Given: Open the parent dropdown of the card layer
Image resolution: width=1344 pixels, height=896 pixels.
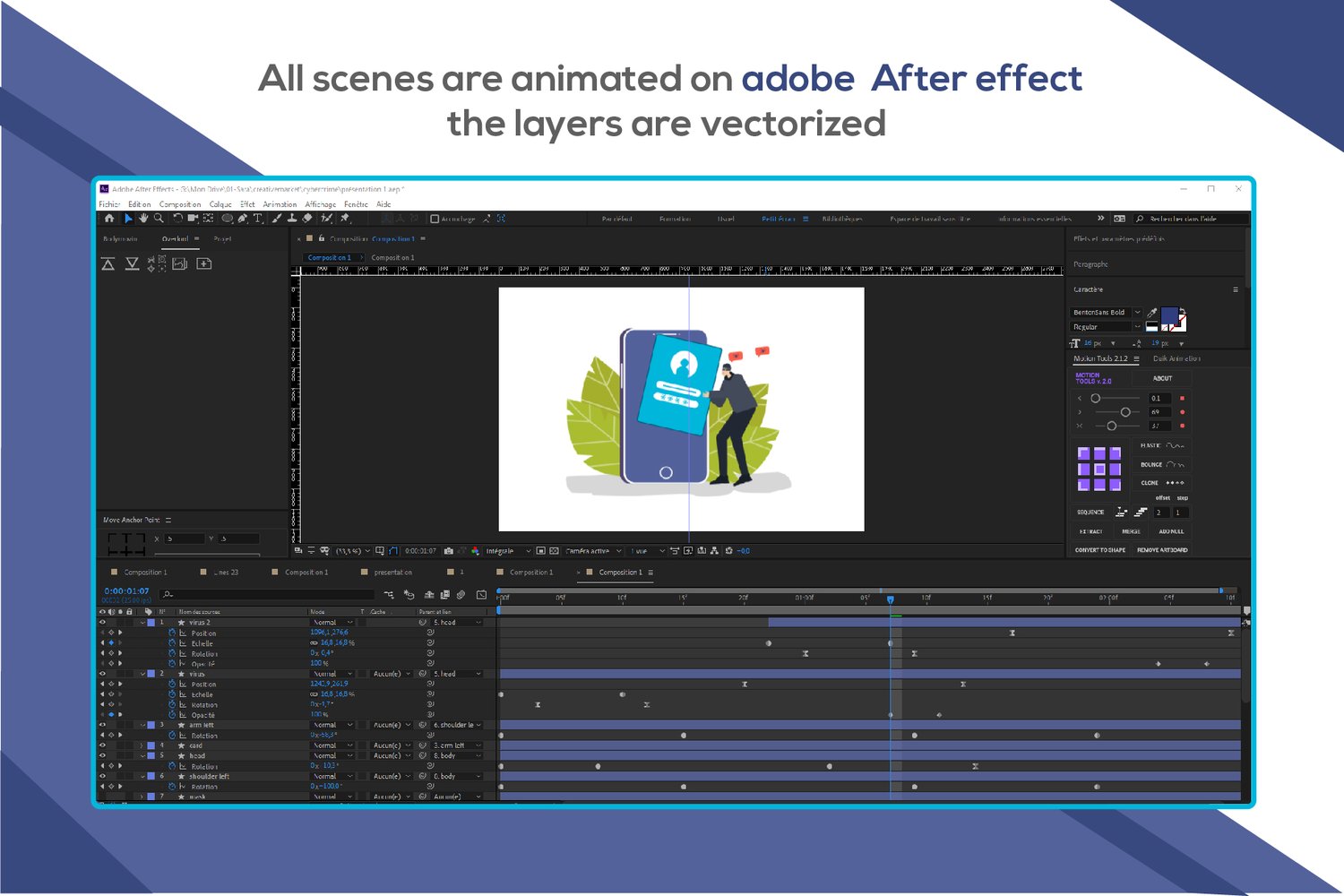Looking at the screenshot, I should coord(458,745).
